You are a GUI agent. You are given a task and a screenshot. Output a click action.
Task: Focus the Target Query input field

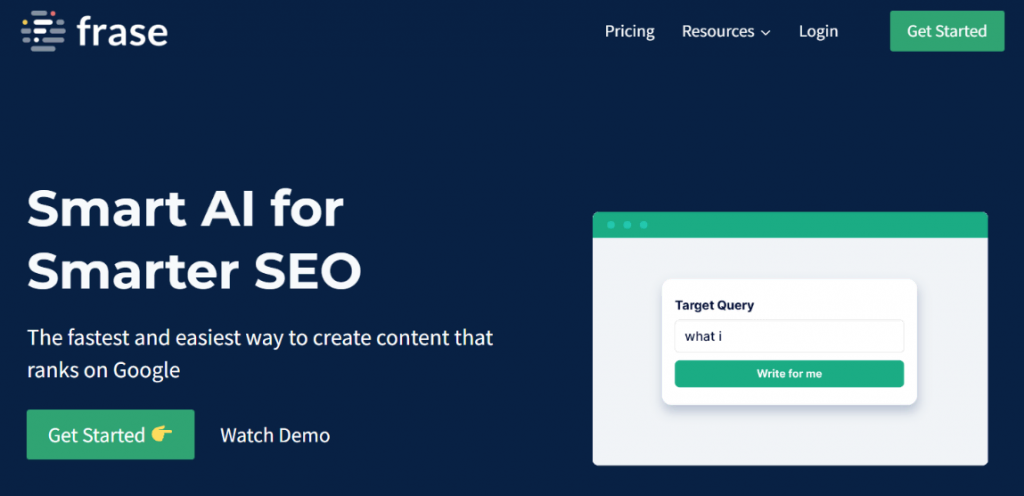(789, 336)
